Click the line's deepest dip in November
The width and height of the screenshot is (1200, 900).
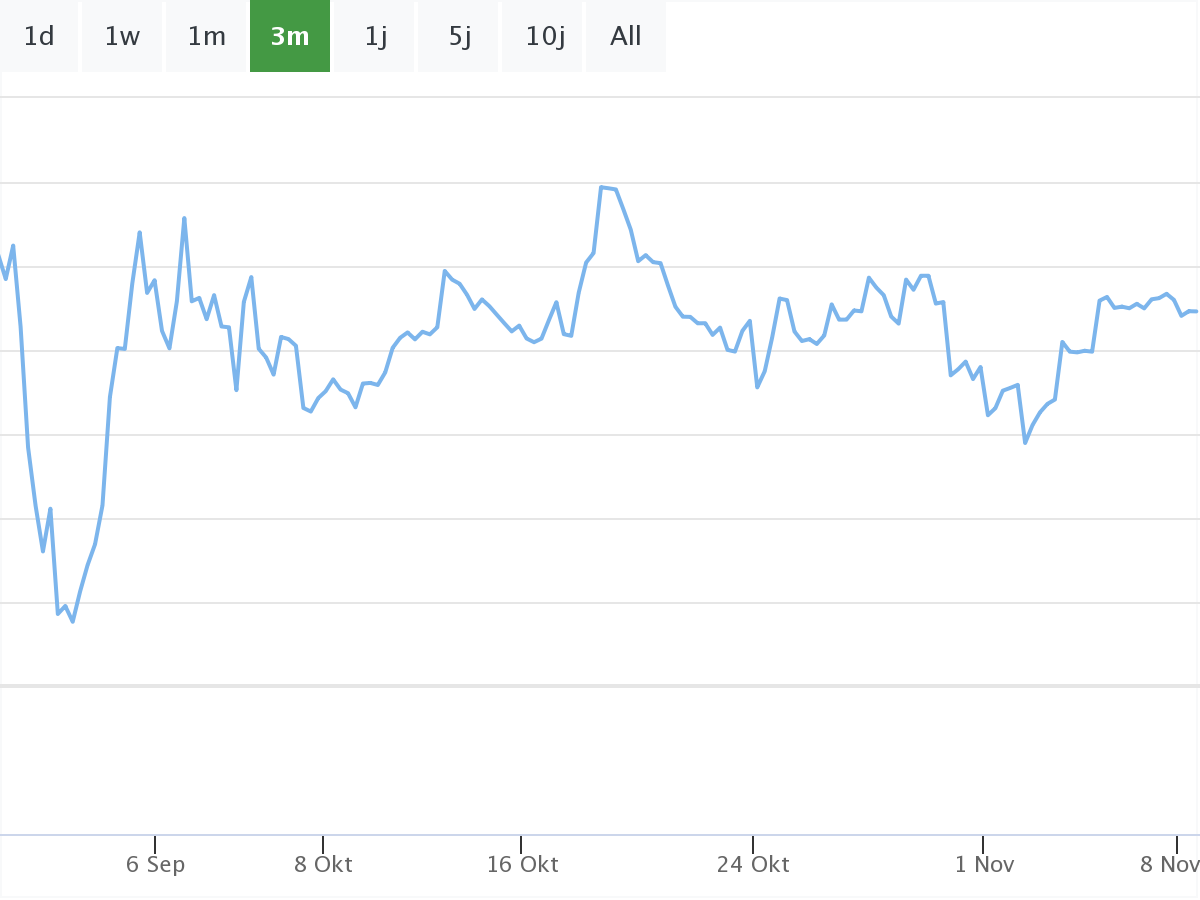(x=1025, y=442)
